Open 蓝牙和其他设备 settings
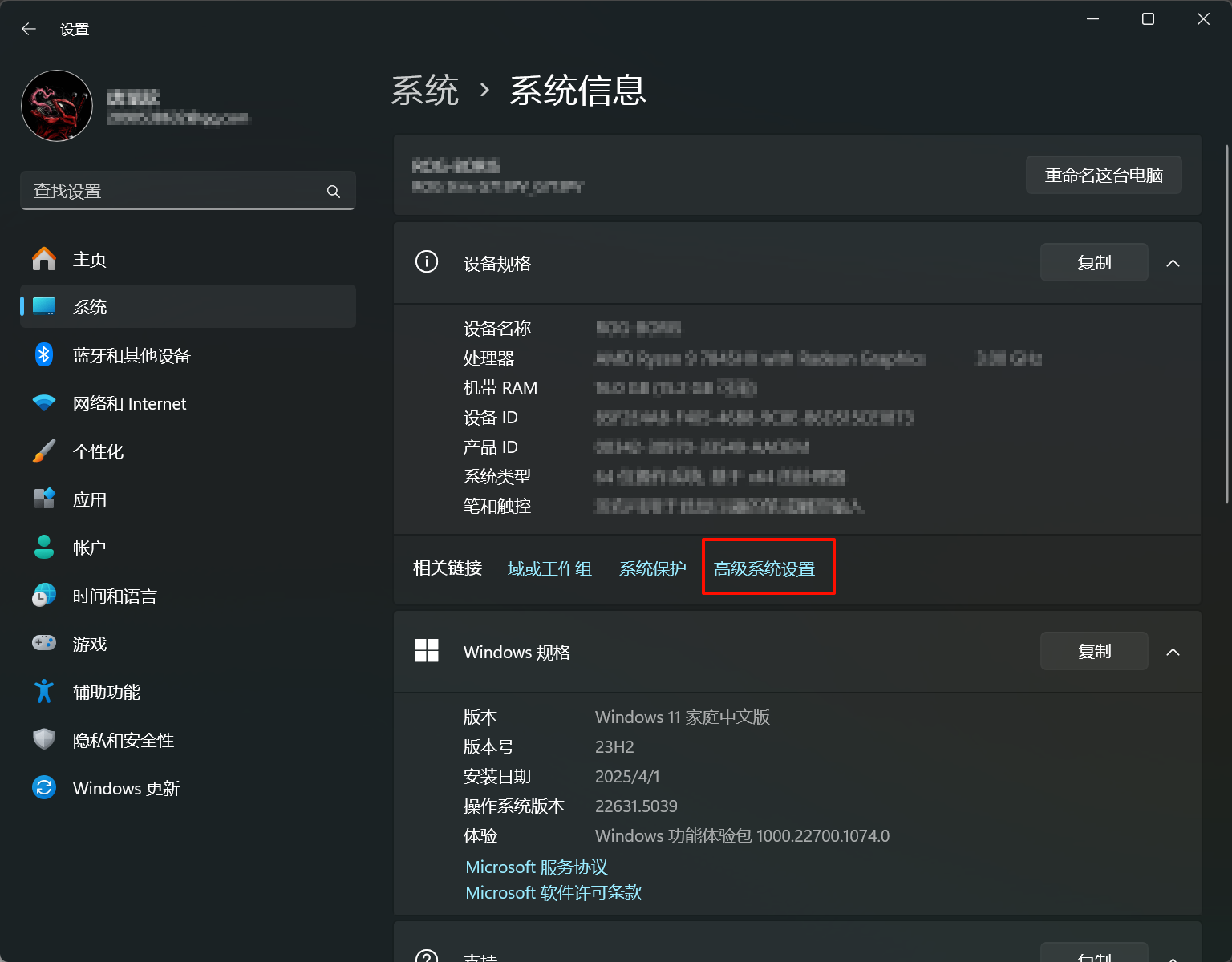 [188, 355]
